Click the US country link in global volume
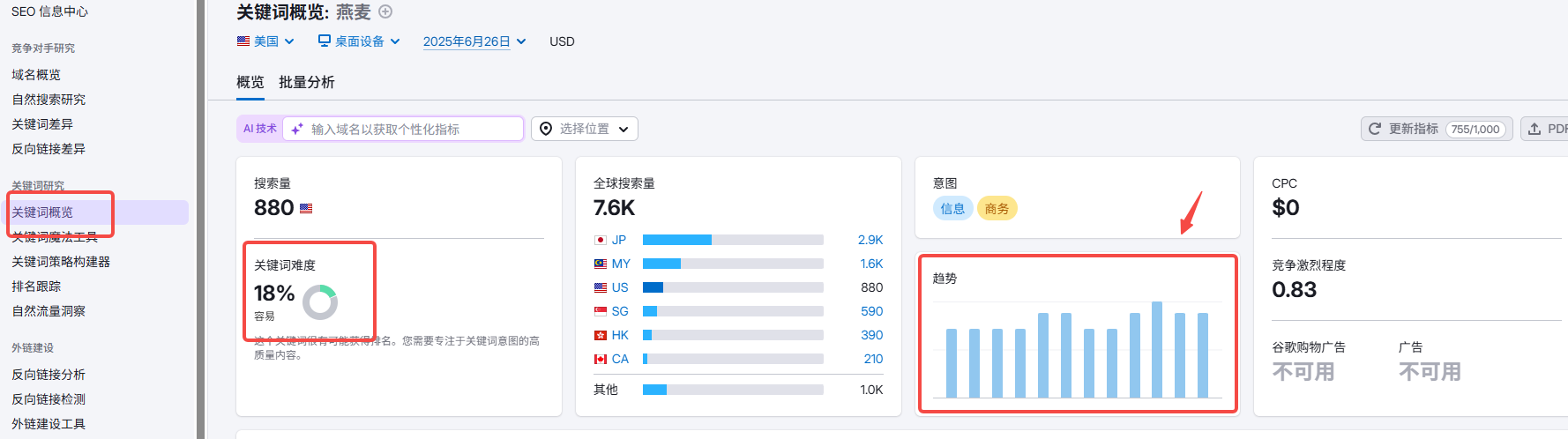Image resolution: width=1568 pixels, height=439 pixels. [x=620, y=287]
